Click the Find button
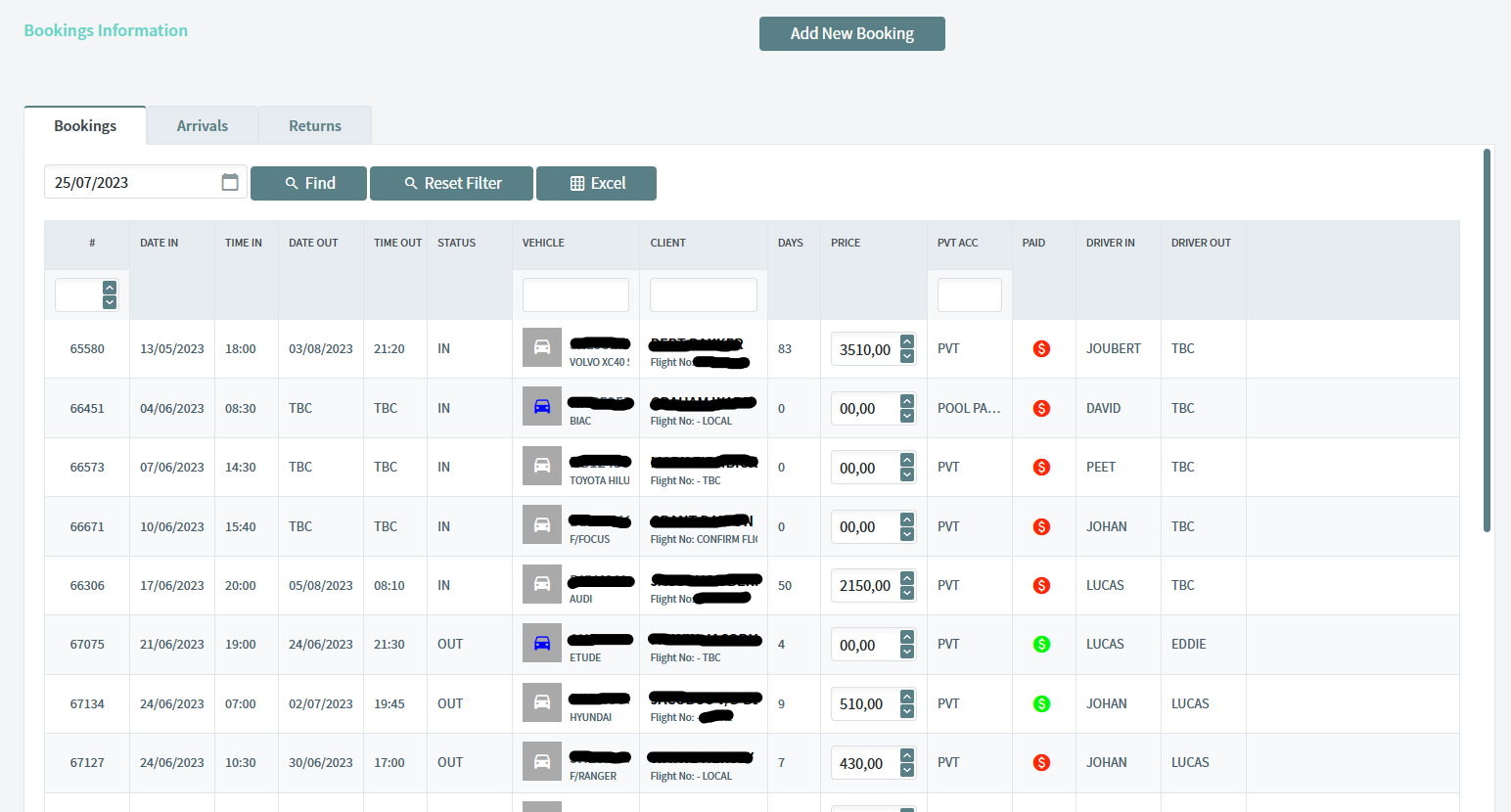The height and width of the screenshot is (812, 1511). click(308, 183)
